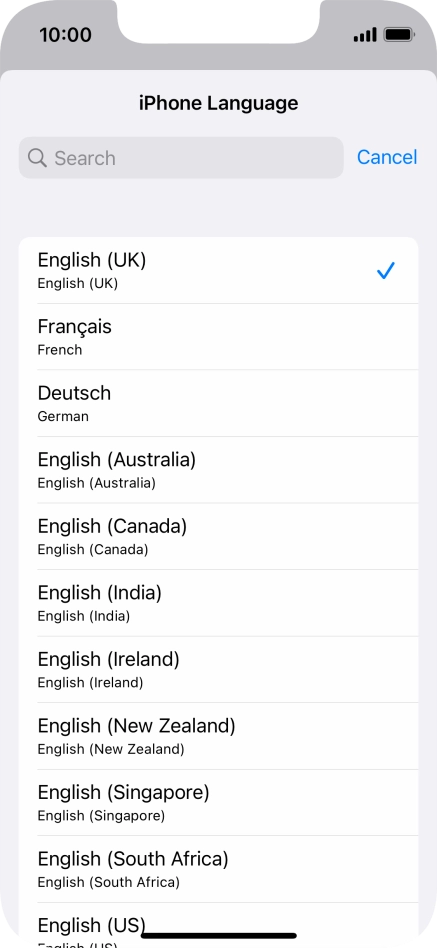The height and width of the screenshot is (948, 437).
Task: Tap the battery icon in status bar
Action: tap(399, 34)
